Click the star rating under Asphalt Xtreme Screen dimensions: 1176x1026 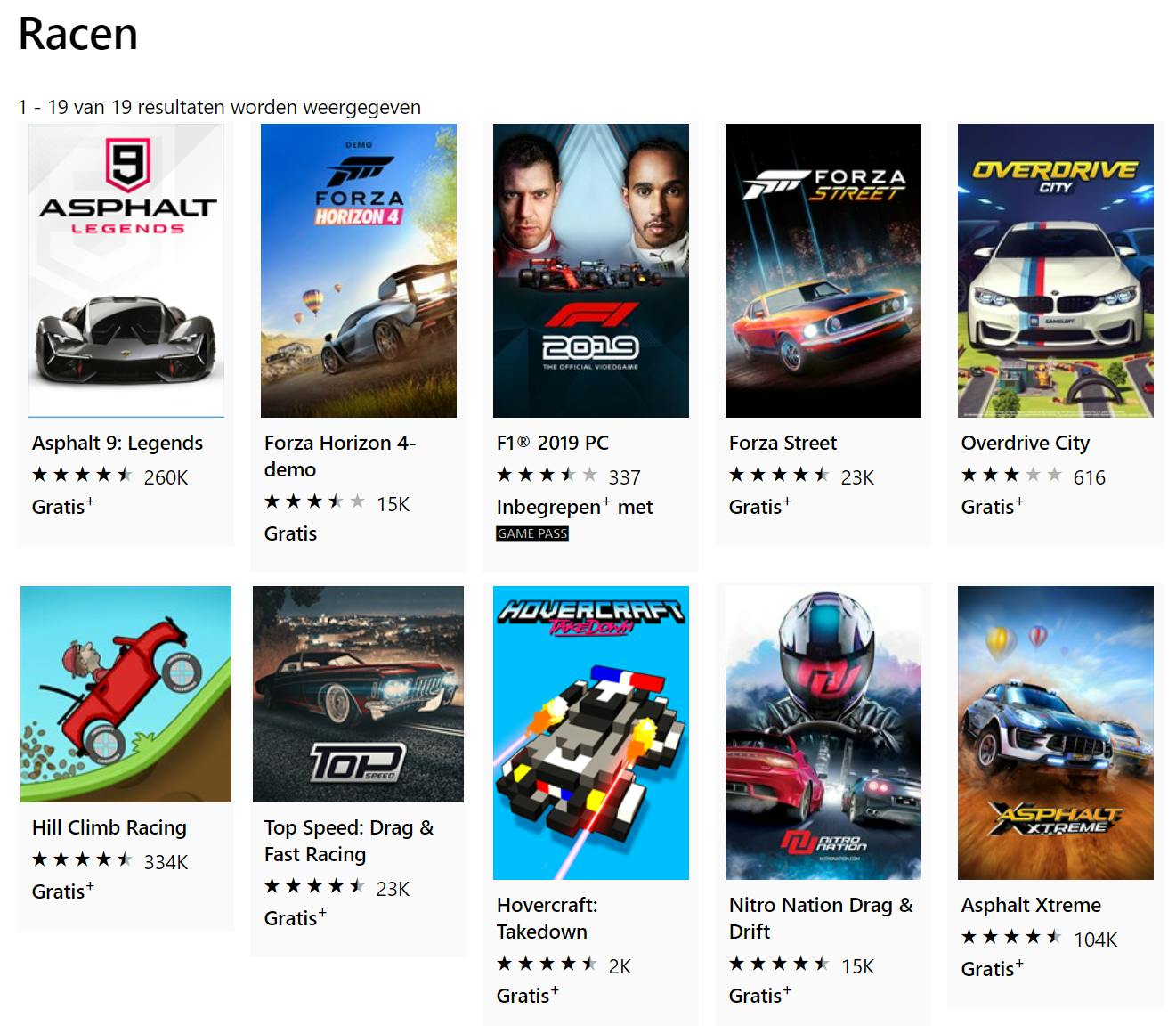pos(1011,937)
